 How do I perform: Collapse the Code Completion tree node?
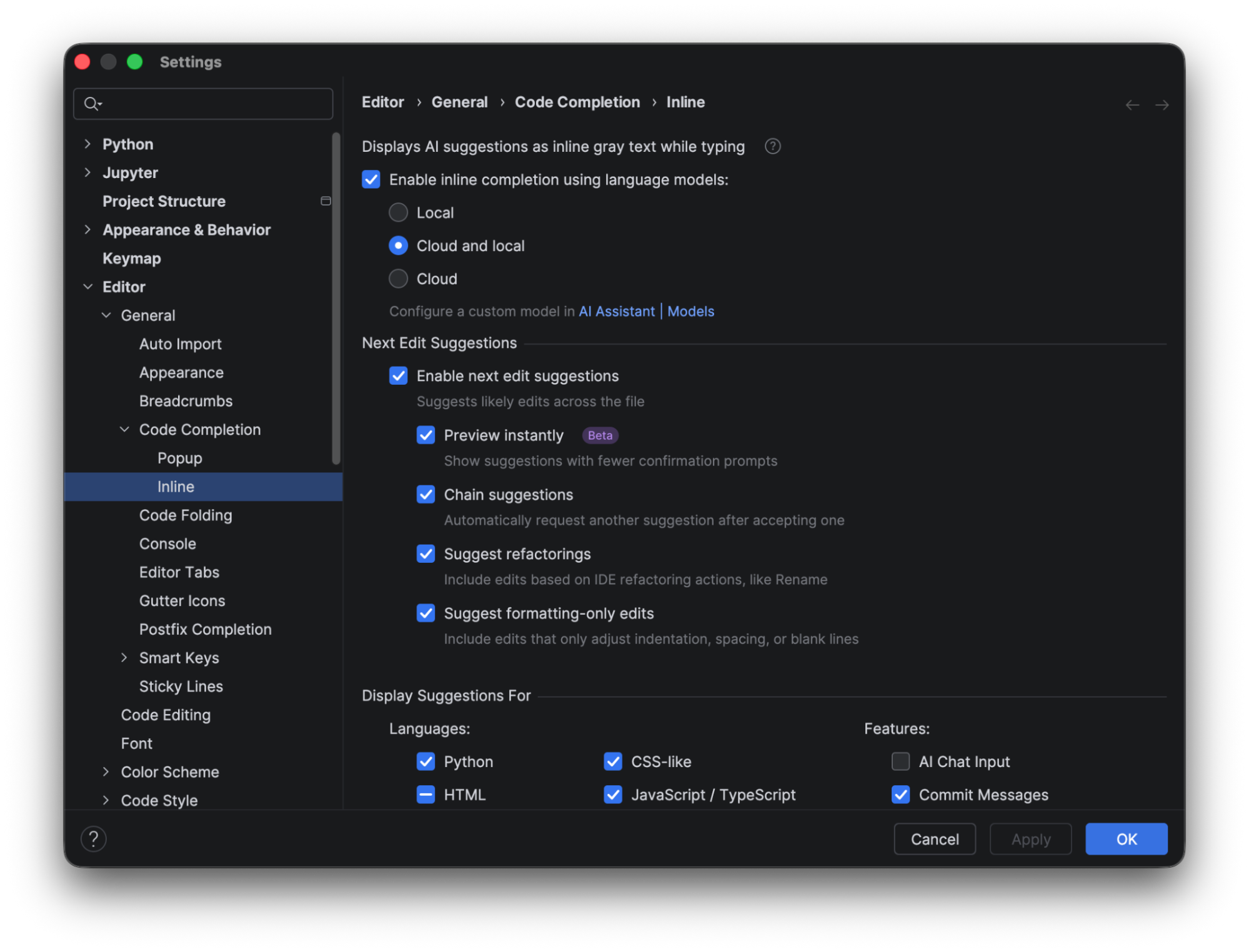pyautogui.click(x=124, y=430)
